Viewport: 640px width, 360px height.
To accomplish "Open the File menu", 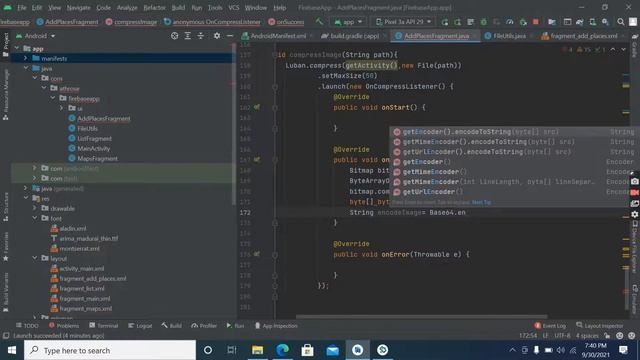I will click(22, 7).
